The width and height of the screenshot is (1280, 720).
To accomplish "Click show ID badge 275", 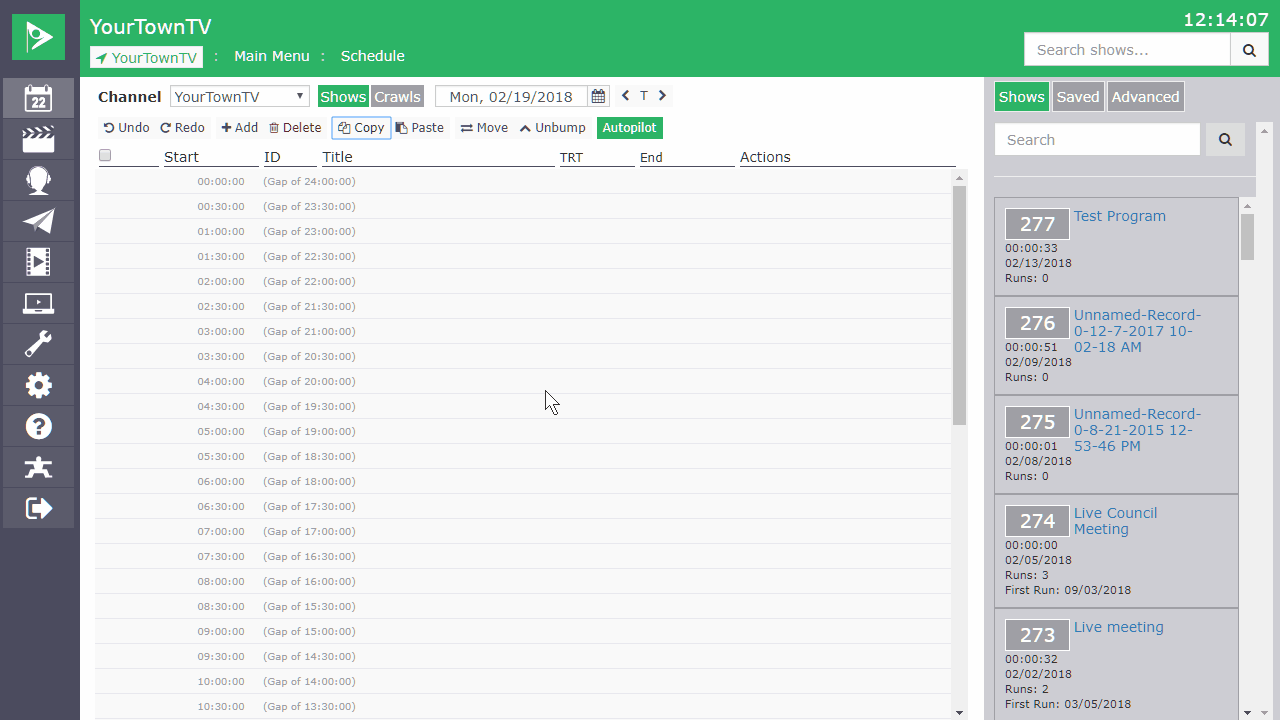I will pos(1037,421).
